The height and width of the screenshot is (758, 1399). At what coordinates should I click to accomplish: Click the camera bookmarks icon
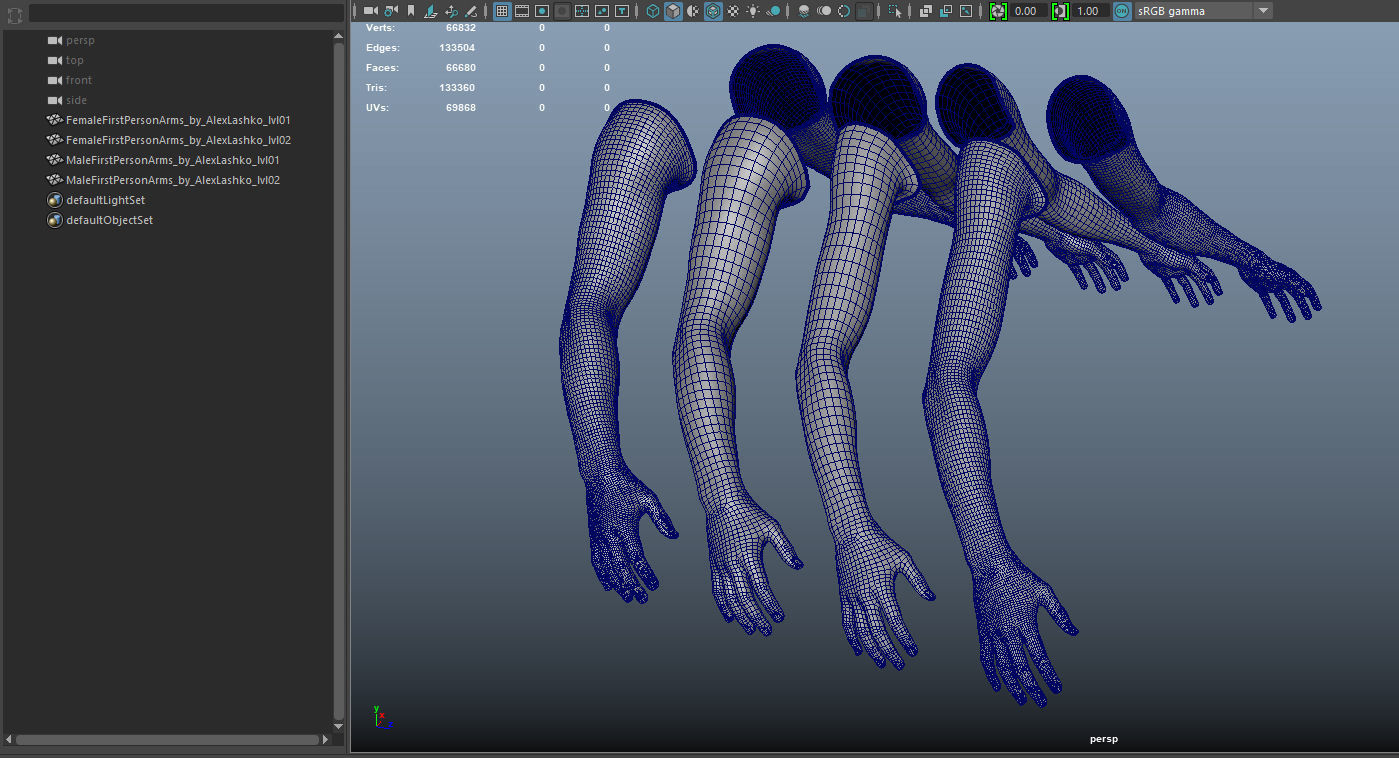pyautogui.click(x=410, y=11)
